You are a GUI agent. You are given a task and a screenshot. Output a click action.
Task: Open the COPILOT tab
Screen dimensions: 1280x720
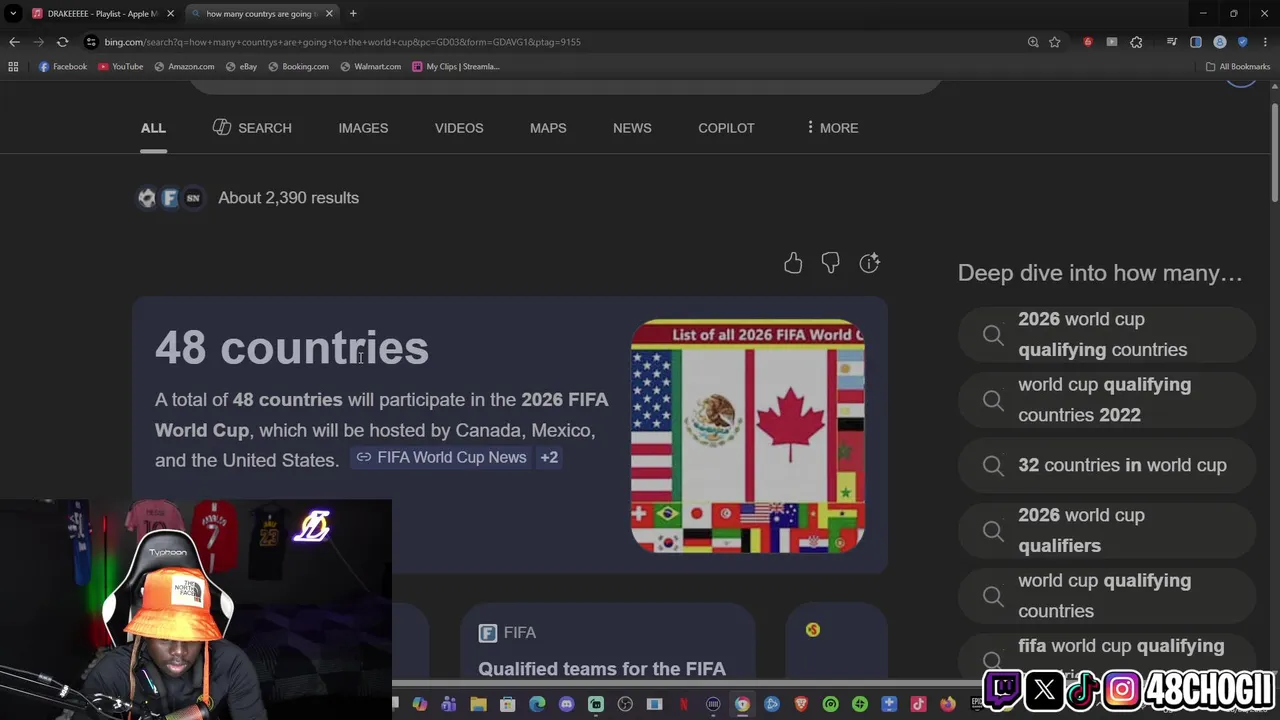pos(726,128)
